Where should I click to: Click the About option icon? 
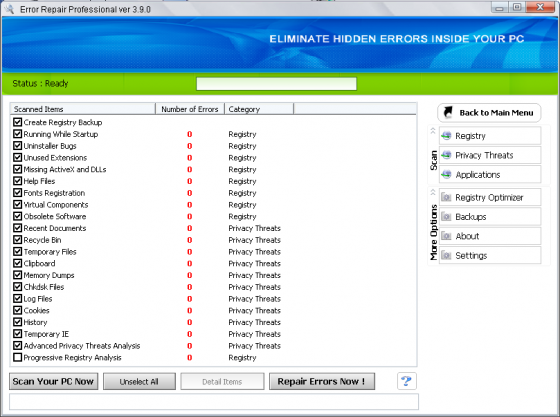click(x=446, y=236)
